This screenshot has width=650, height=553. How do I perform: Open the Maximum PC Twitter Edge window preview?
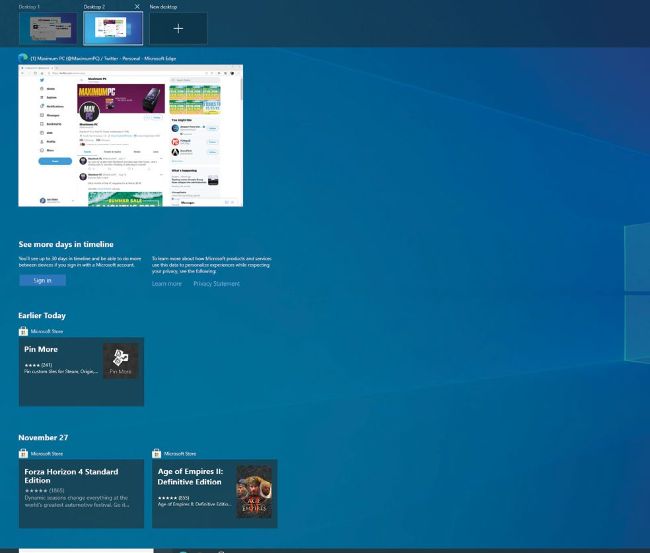131,136
